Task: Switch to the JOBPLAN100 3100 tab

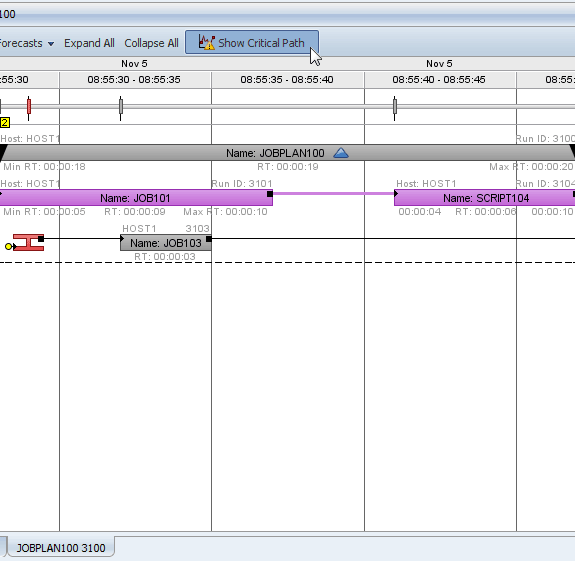Action: (x=61, y=548)
